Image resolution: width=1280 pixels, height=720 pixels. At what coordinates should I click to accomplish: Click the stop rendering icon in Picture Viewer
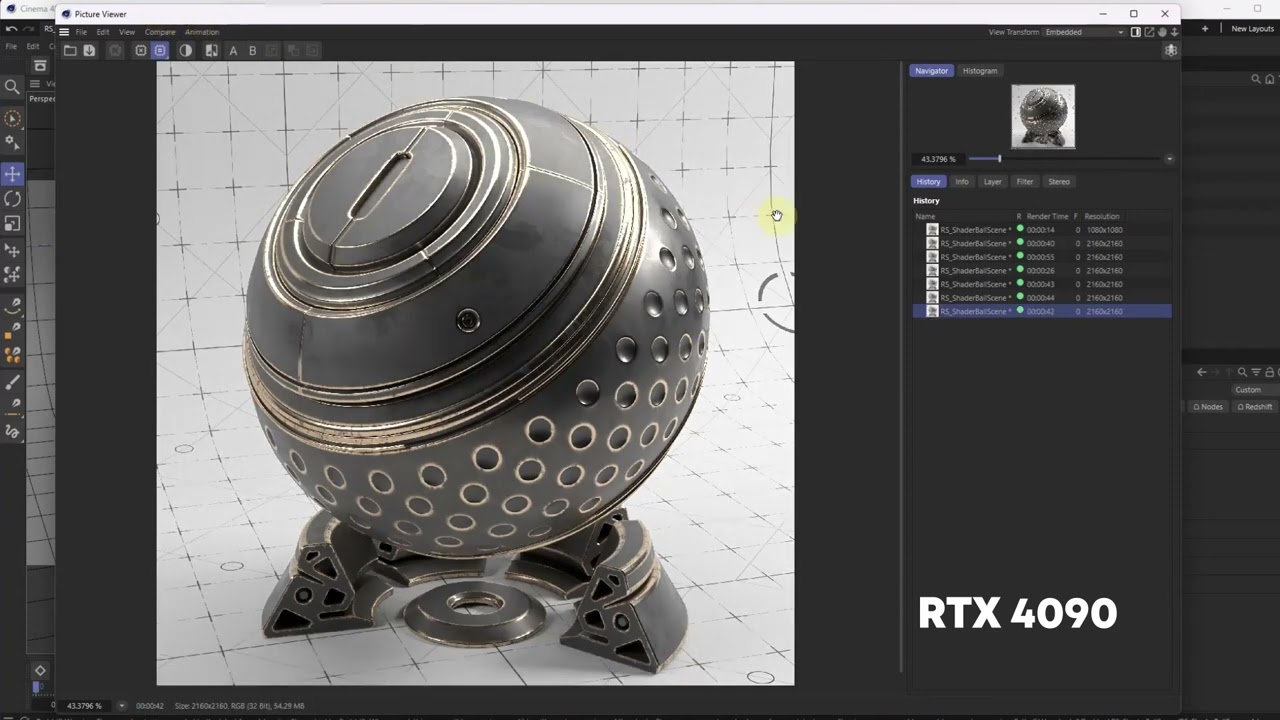[115, 50]
